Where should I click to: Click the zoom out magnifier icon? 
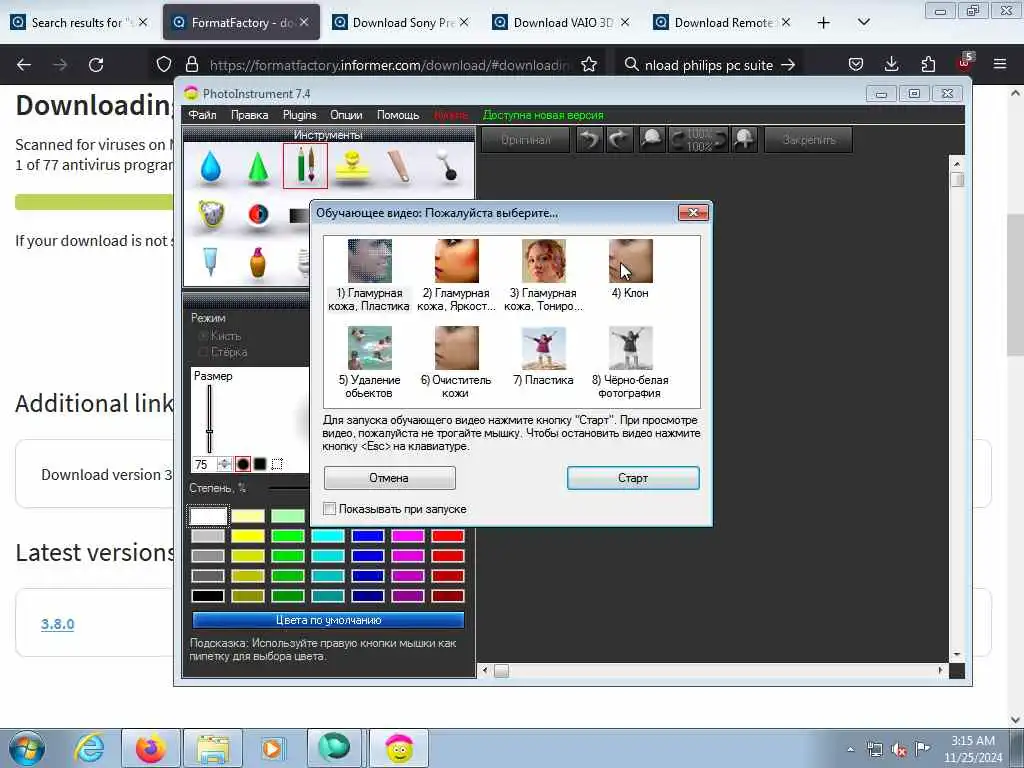651,140
